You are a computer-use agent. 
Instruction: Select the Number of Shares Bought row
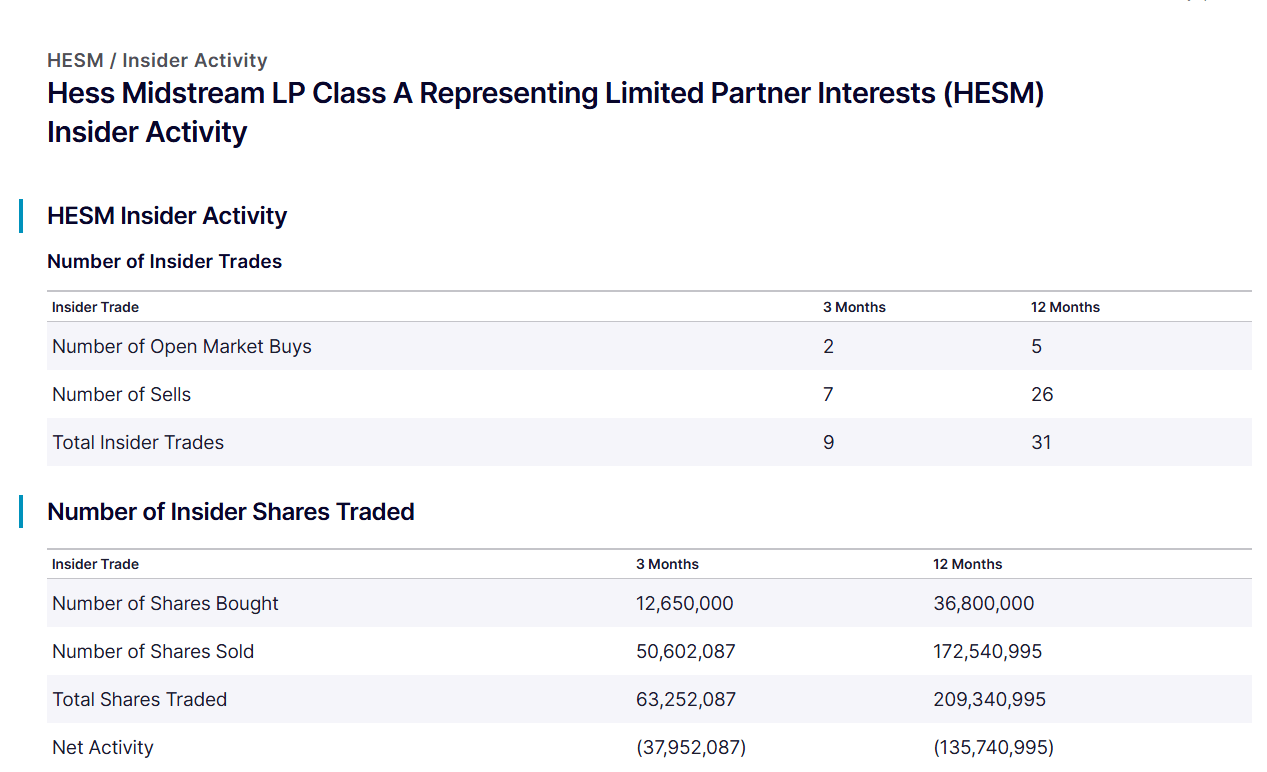coord(164,603)
